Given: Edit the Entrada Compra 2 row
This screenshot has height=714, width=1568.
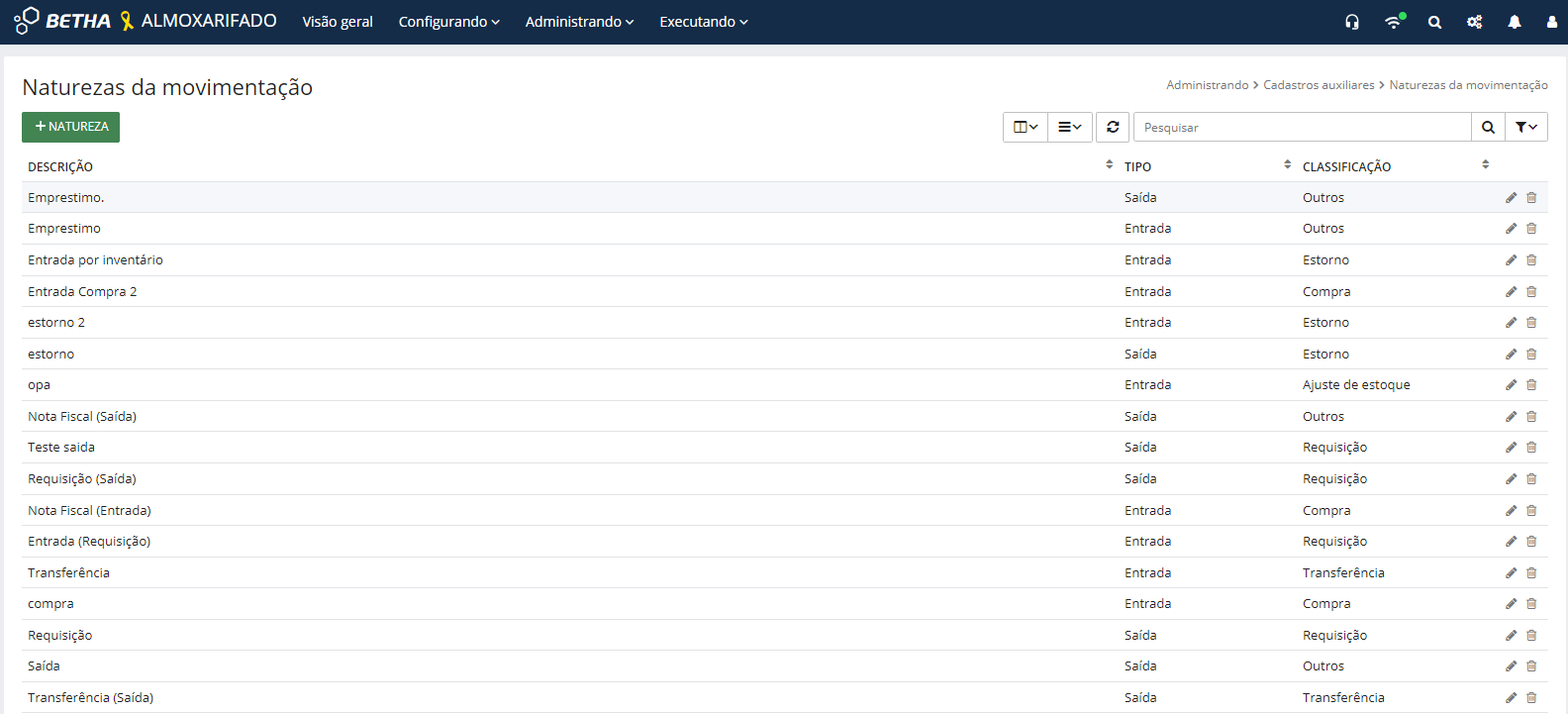Looking at the screenshot, I should [1512, 292].
